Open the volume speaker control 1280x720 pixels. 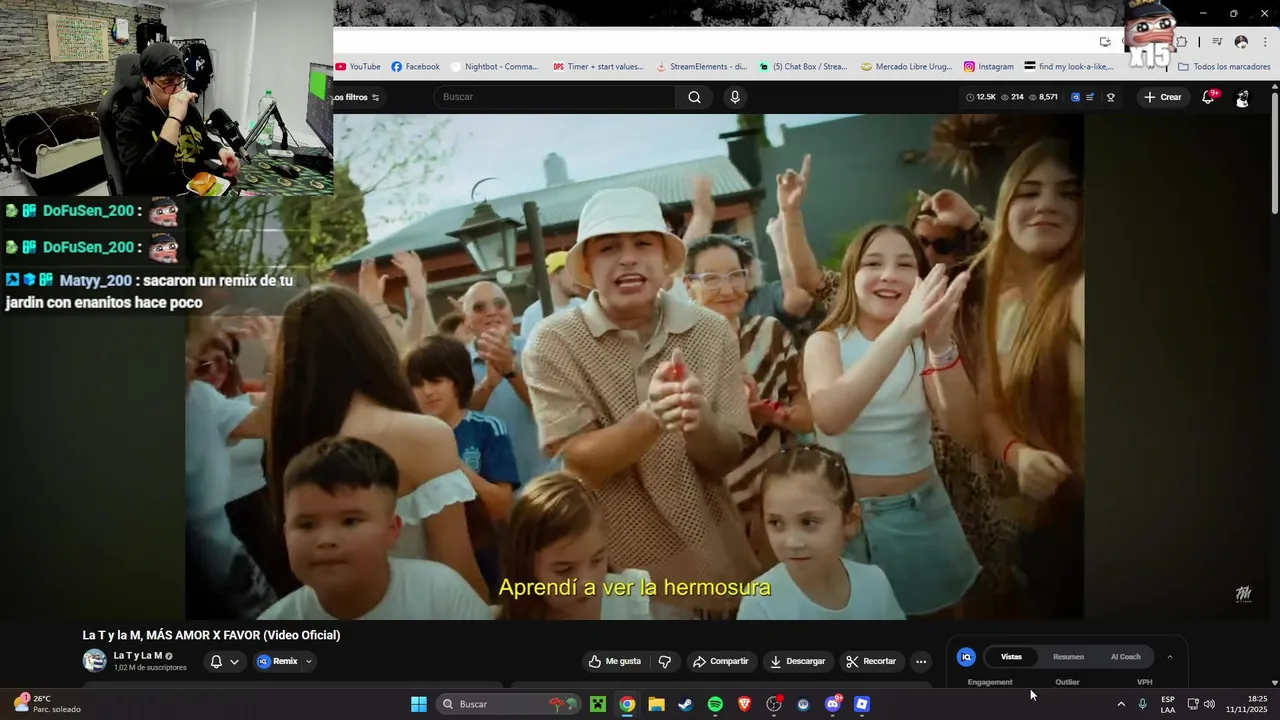[x=1209, y=704]
